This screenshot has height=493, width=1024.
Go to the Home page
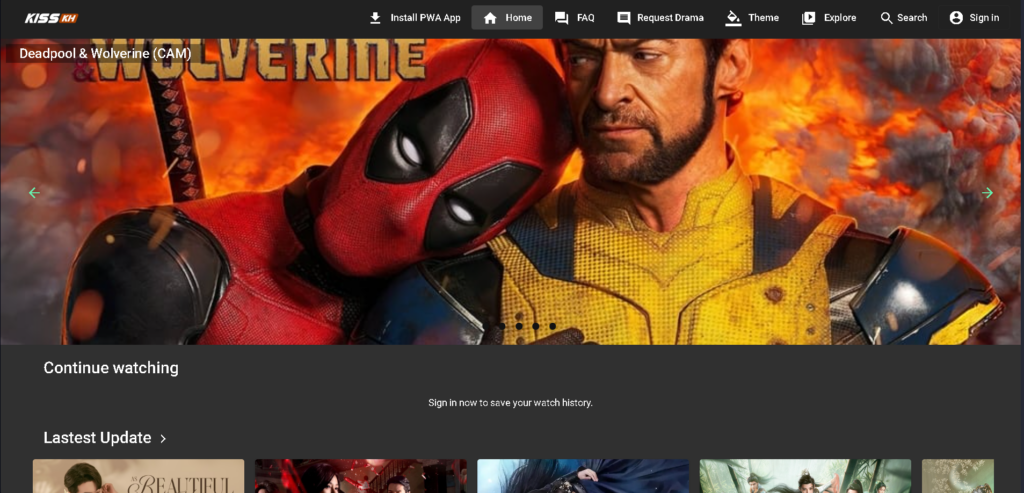[x=507, y=18]
